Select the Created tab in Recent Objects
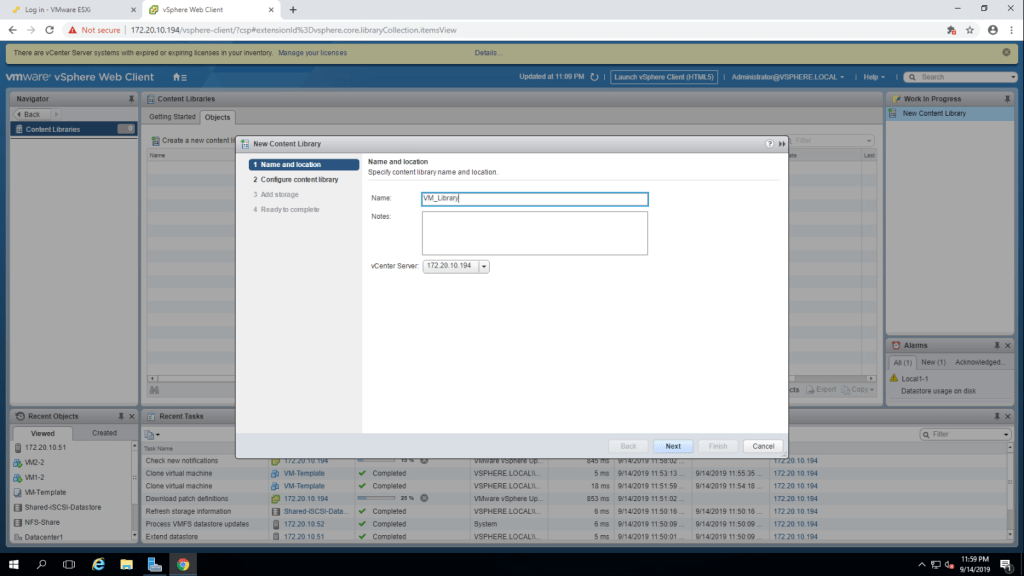The height and width of the screenshot is (576, 1024). point(104,433)
